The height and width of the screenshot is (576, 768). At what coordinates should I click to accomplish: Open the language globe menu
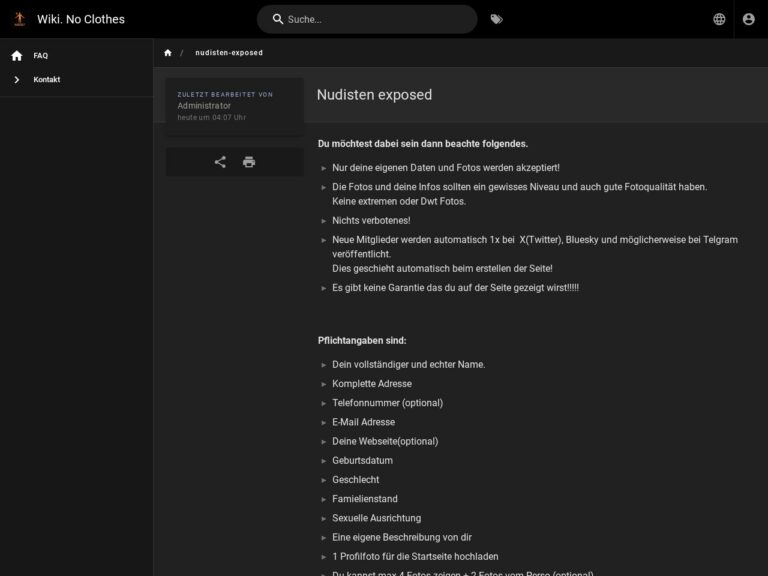719,19
